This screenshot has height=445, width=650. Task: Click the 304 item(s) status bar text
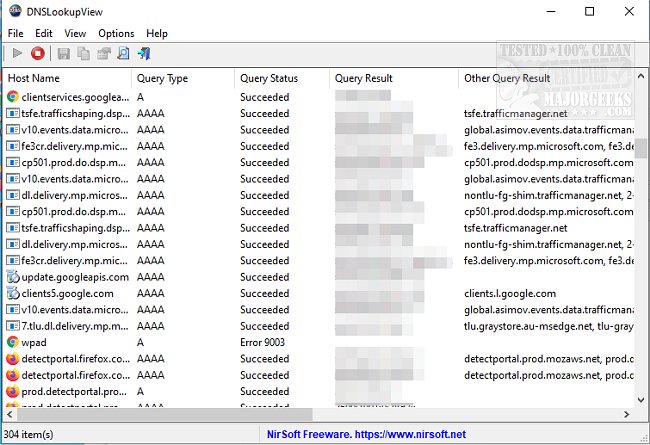29,434
